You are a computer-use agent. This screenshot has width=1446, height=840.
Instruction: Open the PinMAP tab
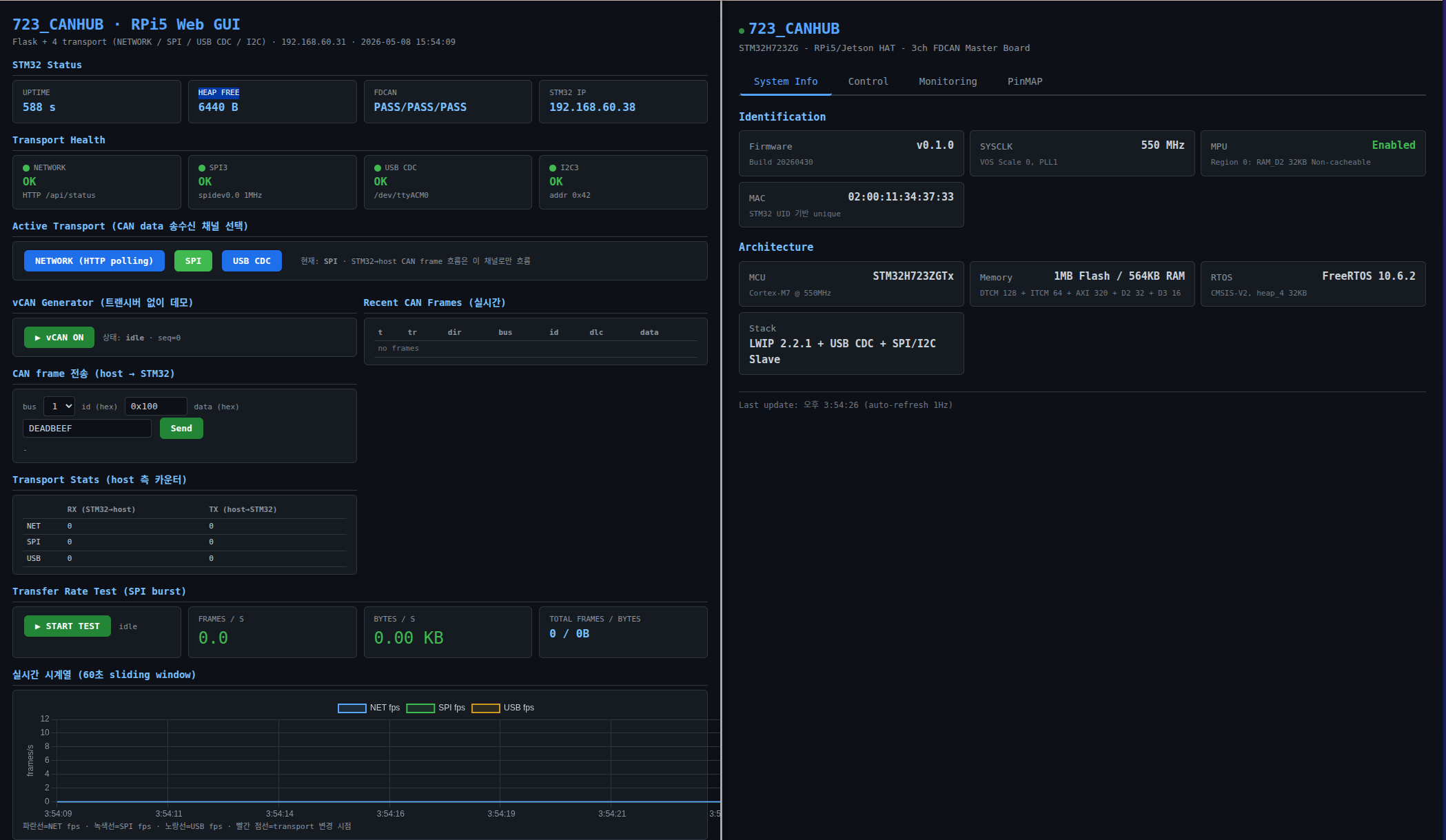point(1025,81)
